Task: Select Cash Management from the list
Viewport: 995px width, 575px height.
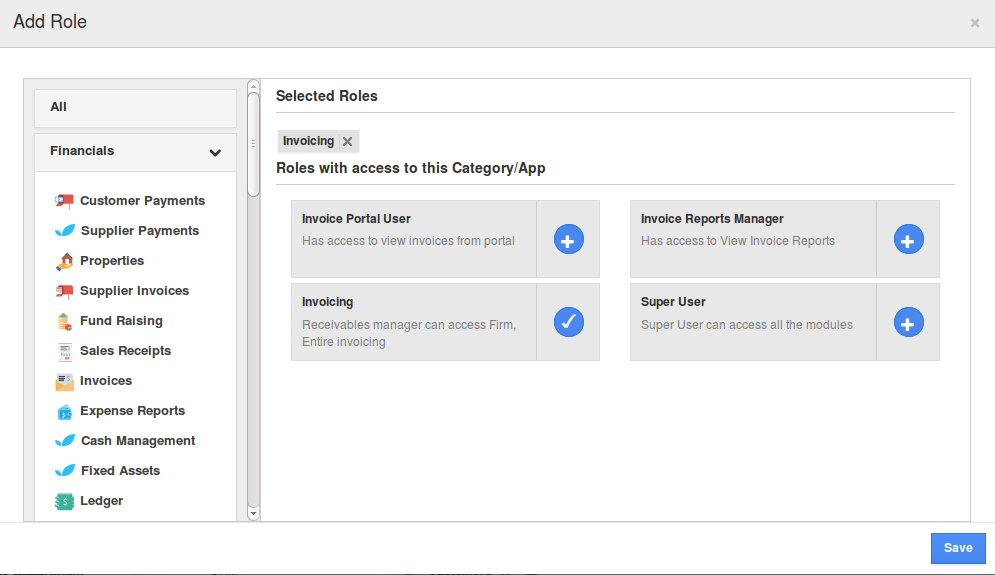Action: click(137, 441)
